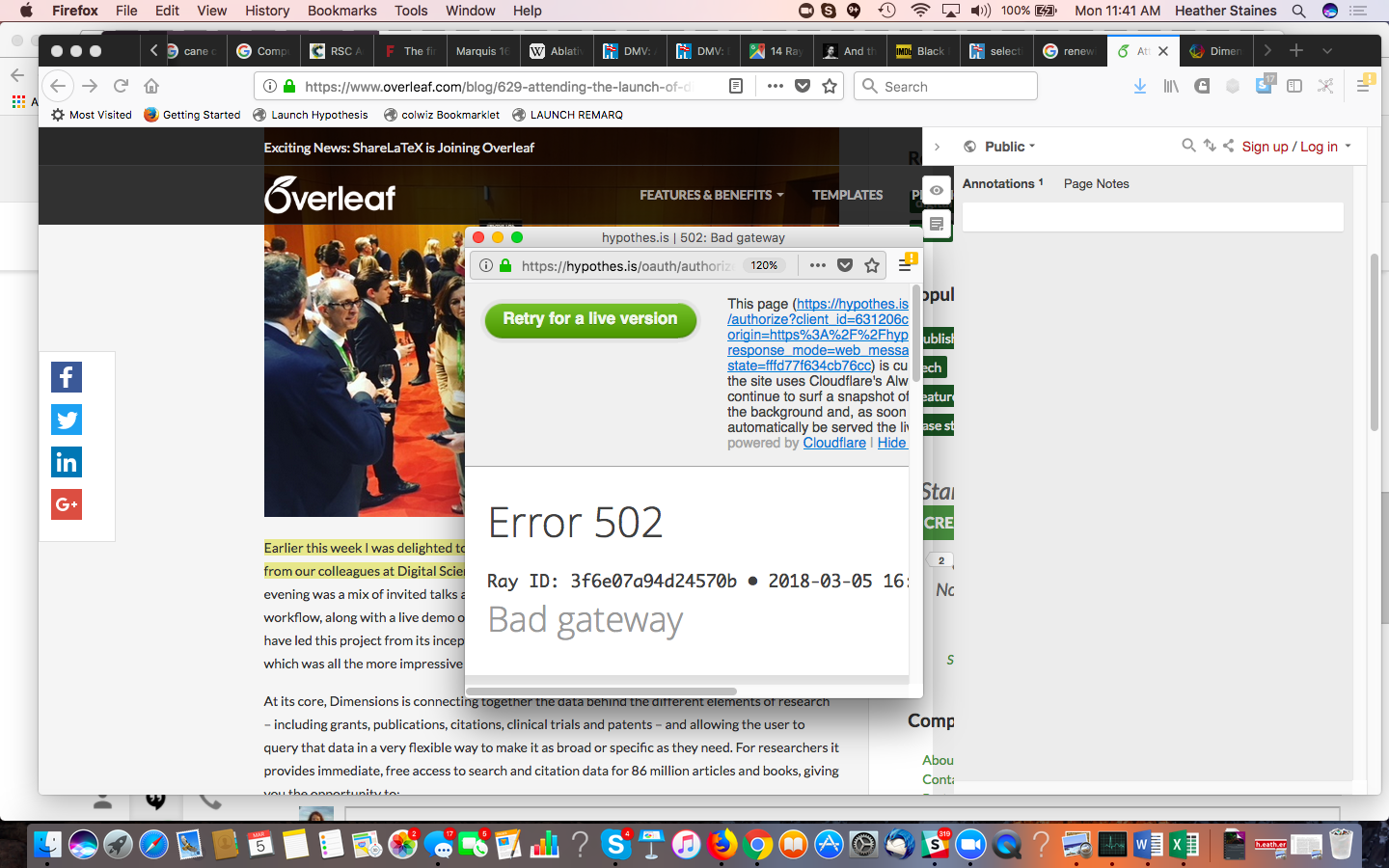This screenshot has width=1389, height=868.
Task: Switch to Marquis 16 tab
Action: [482, 51]
